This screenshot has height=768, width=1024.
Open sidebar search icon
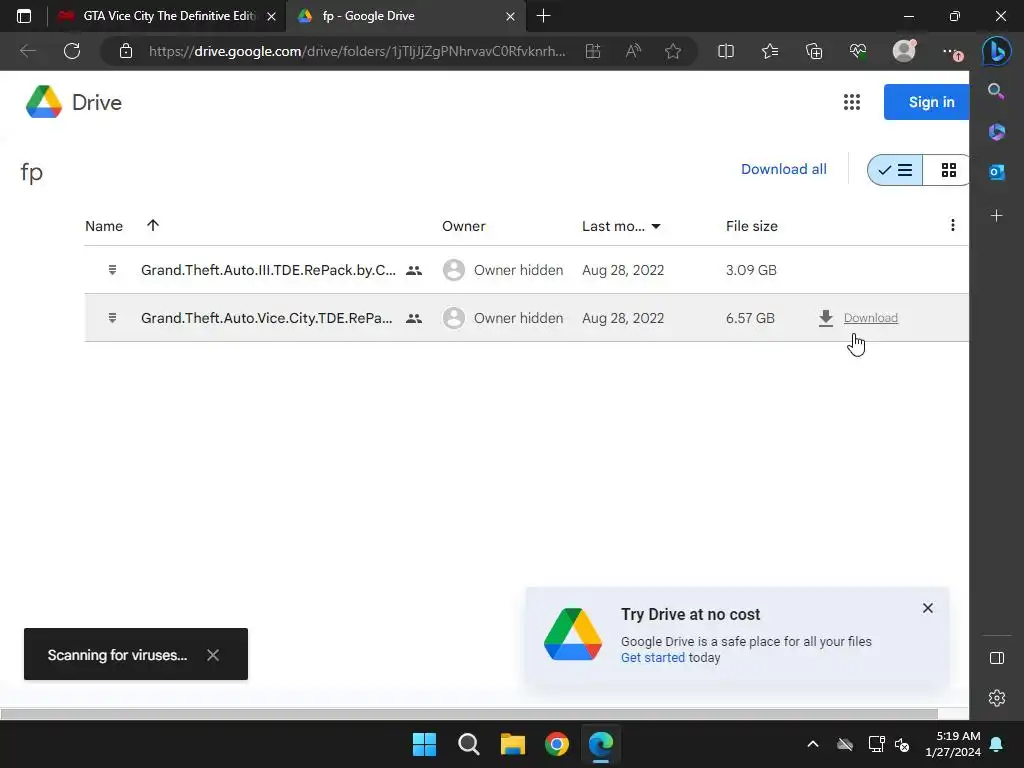point(996,91)
